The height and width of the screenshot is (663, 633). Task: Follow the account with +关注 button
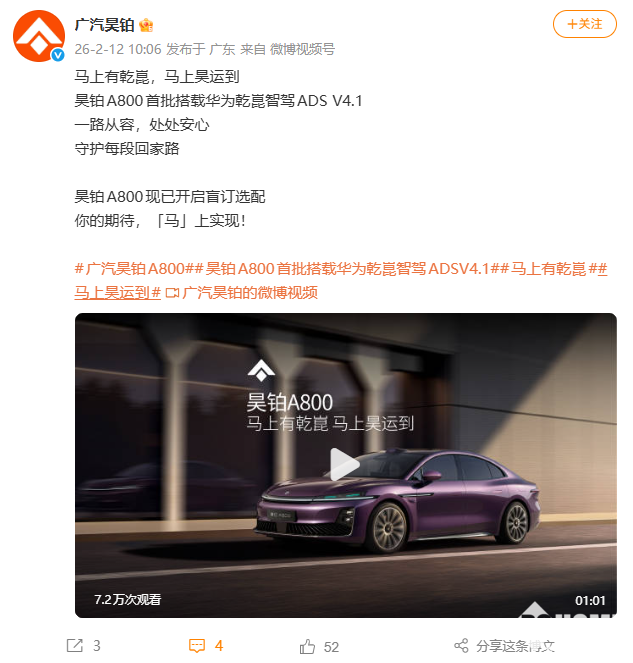[x=585, y=24]
